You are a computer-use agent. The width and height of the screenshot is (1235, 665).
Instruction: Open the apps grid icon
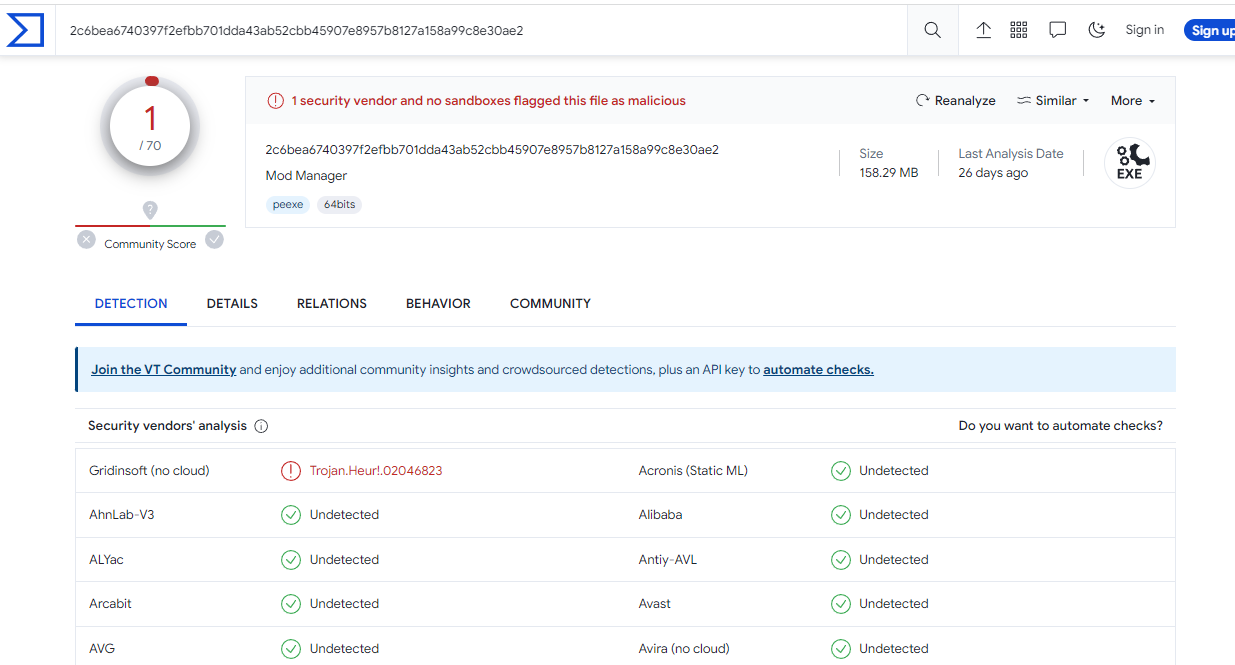(1019, 30)
